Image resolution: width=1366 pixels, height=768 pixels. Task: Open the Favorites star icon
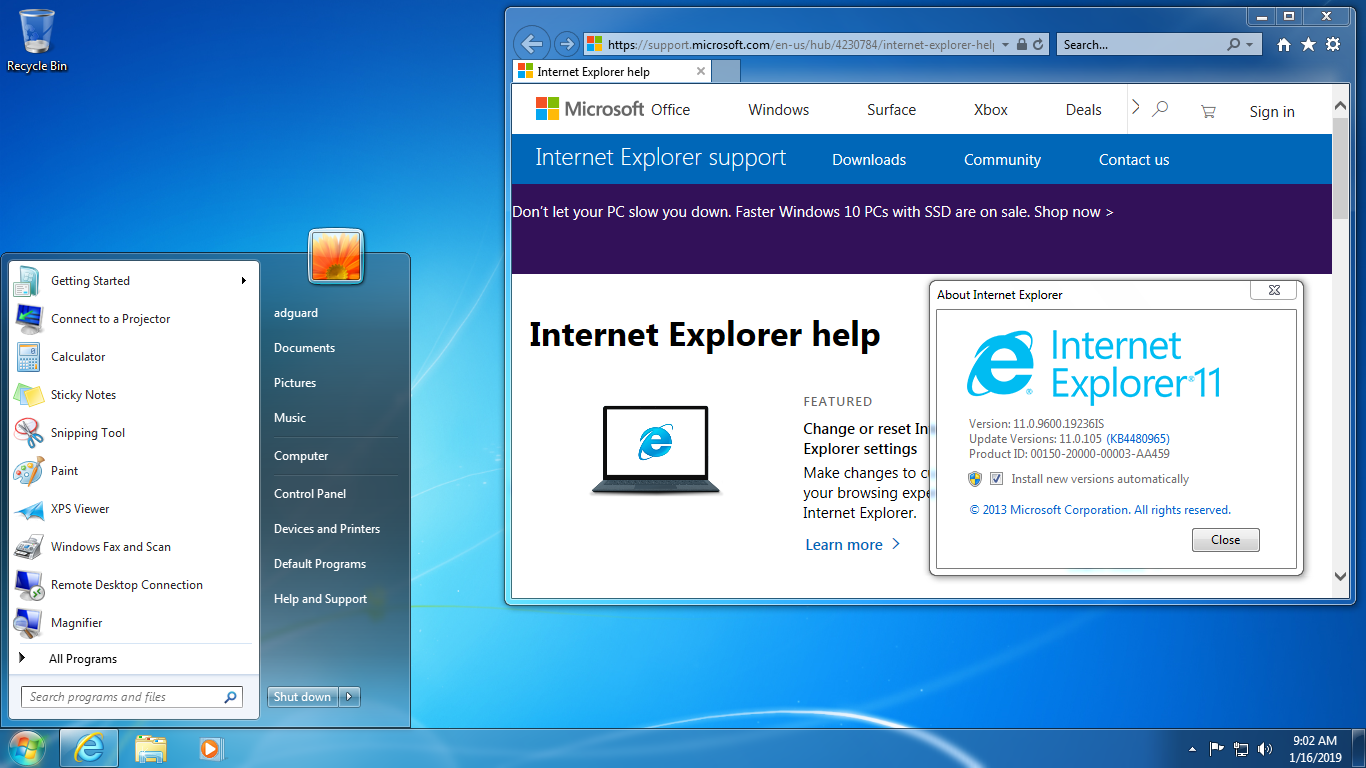(x=1308, y=45)
